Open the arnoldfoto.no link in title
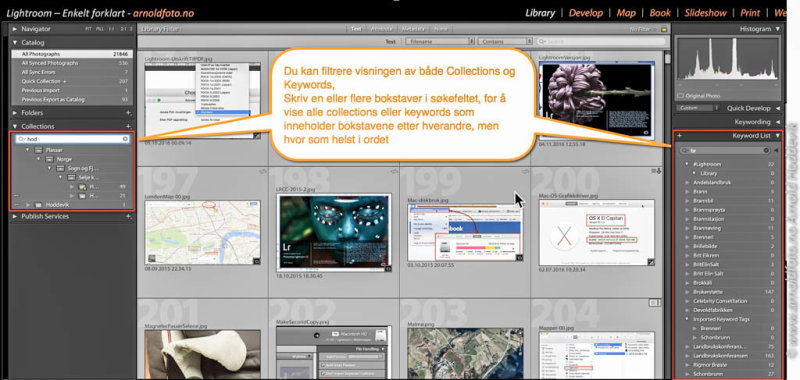 coord(163,13)
